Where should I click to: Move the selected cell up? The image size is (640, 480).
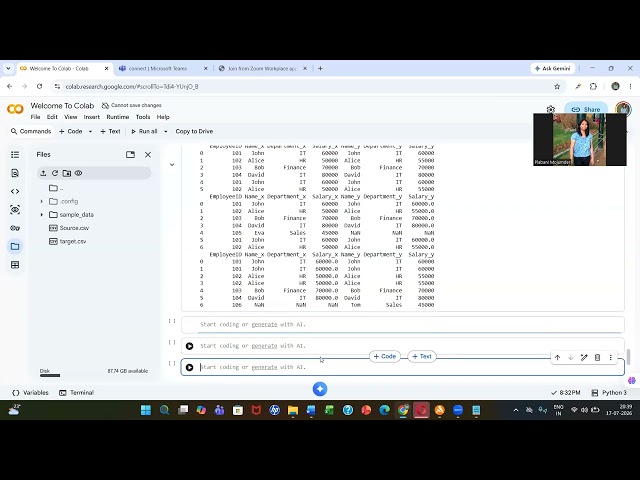(558, 358)
